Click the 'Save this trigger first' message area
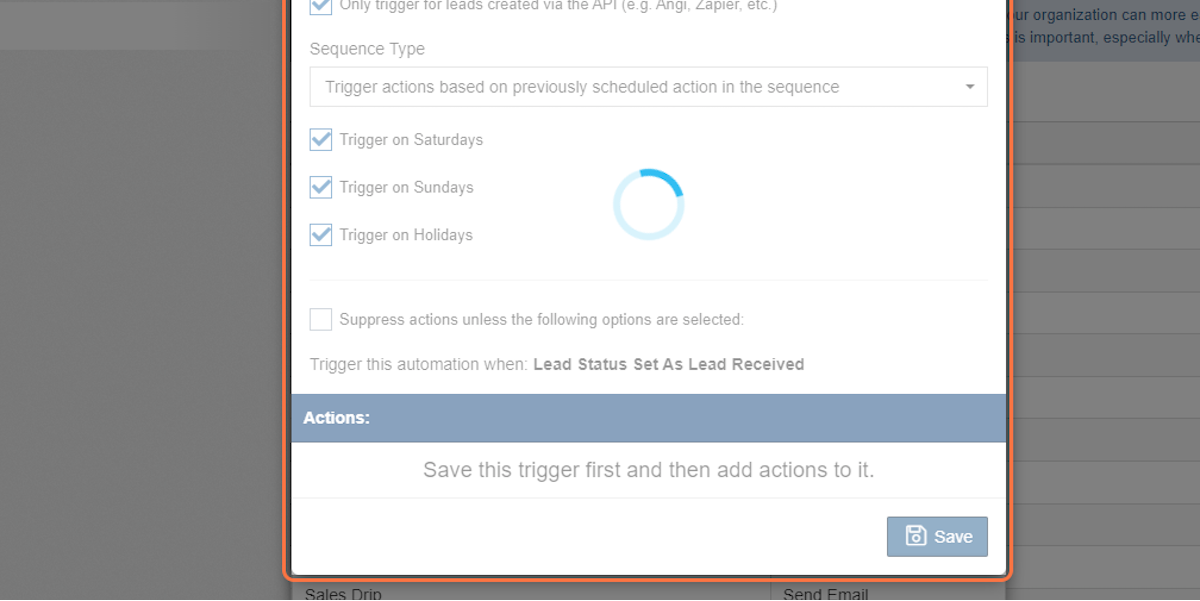Image resolution: width=1200 pixels, height=601 pixels. [x=648, y=470]
